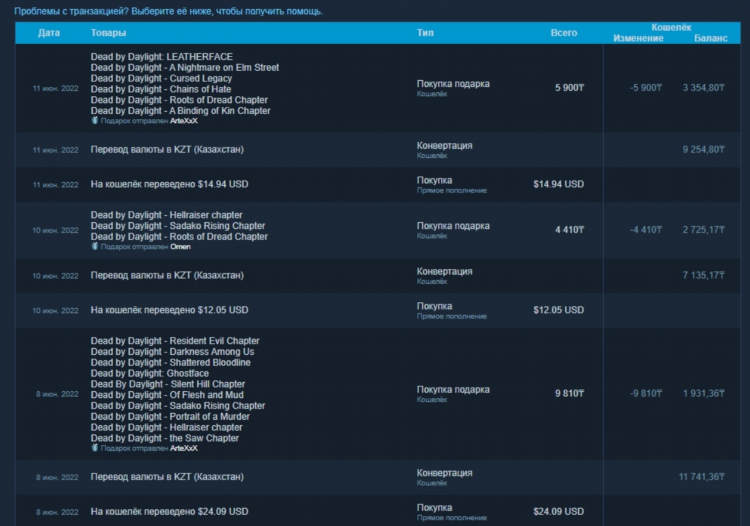The height and width of the screenshot is (526, 750).
Task: Select 'Of Flesh and Mud' item
Action: (x=167, y=395)
